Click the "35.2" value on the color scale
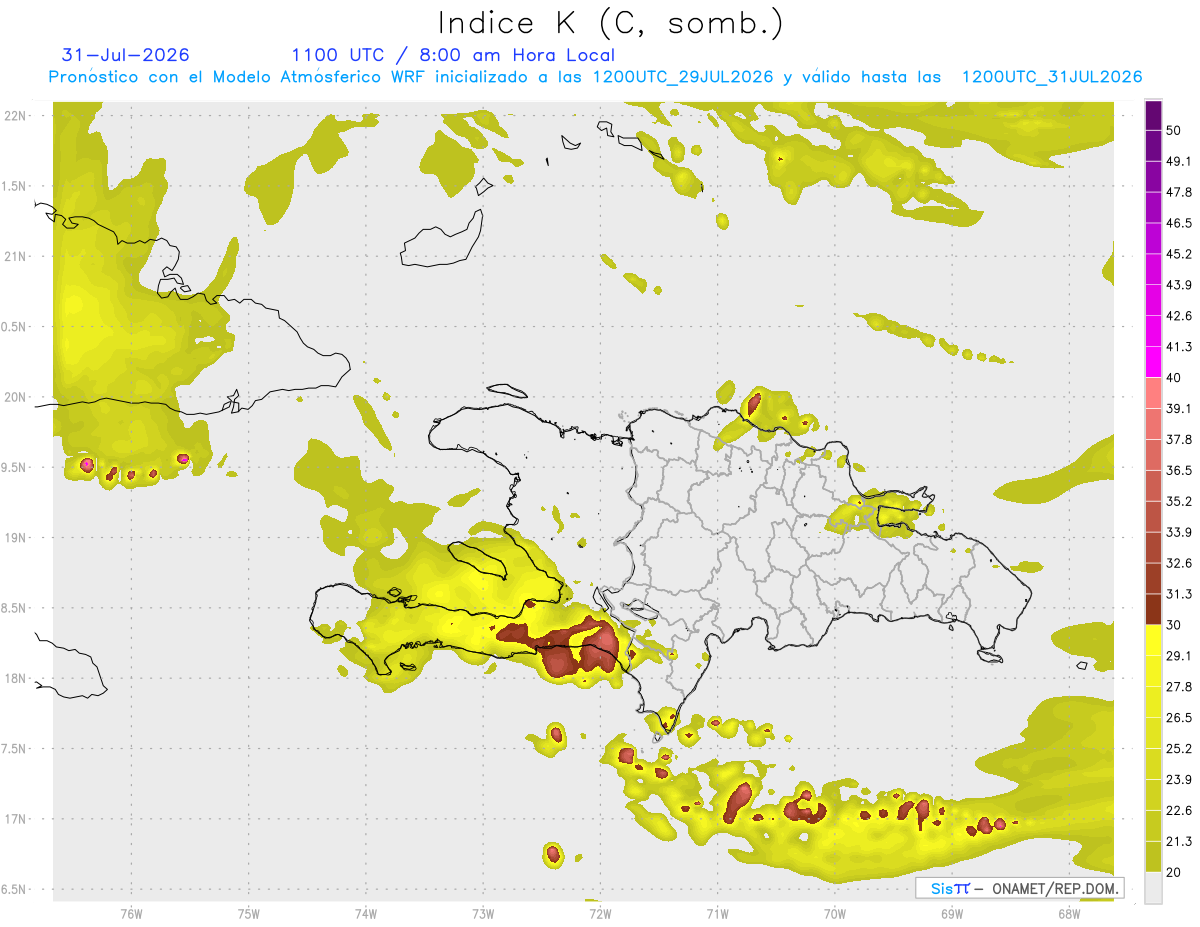Viewport: 1200px width, 927px height. point(1179,501)
